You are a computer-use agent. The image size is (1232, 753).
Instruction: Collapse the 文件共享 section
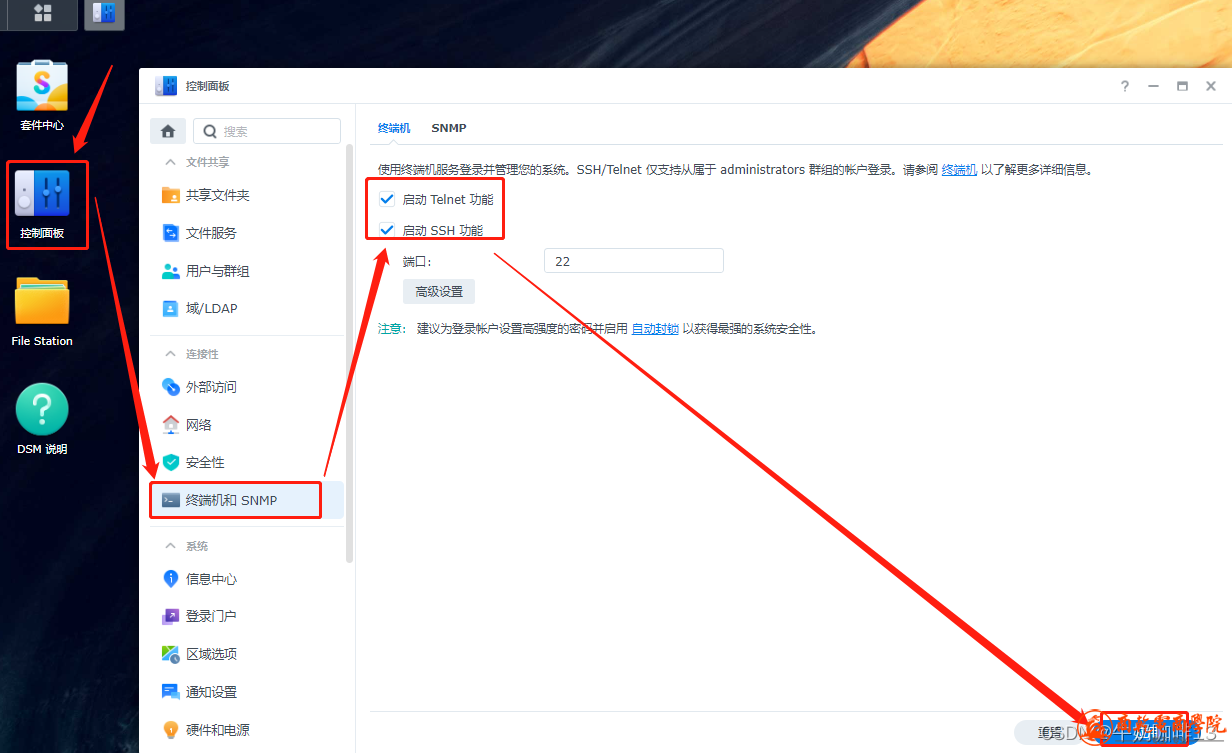click(x=168, y=162)
